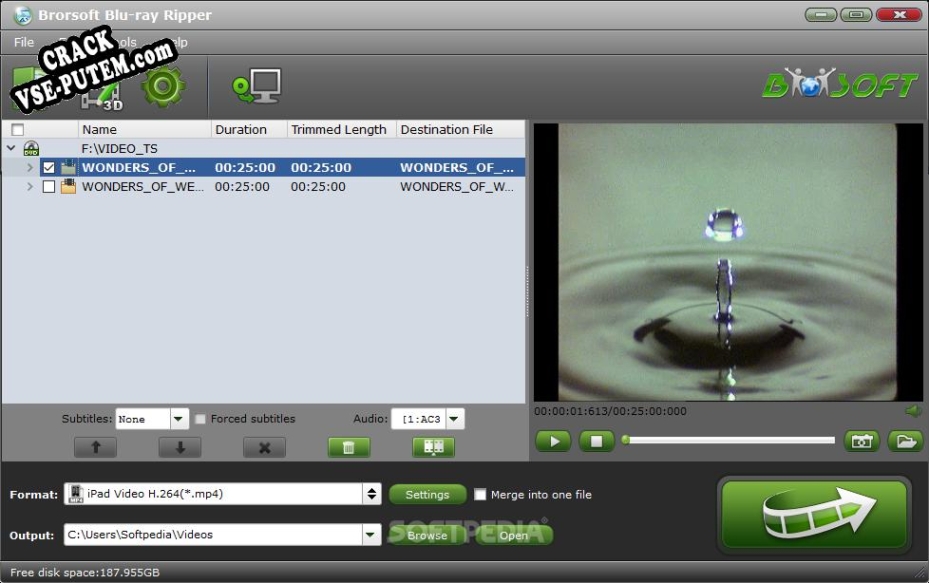The height and width of the screenshot is (583, 929).
Task: Click the Duration column header
Action: (241, 129)
